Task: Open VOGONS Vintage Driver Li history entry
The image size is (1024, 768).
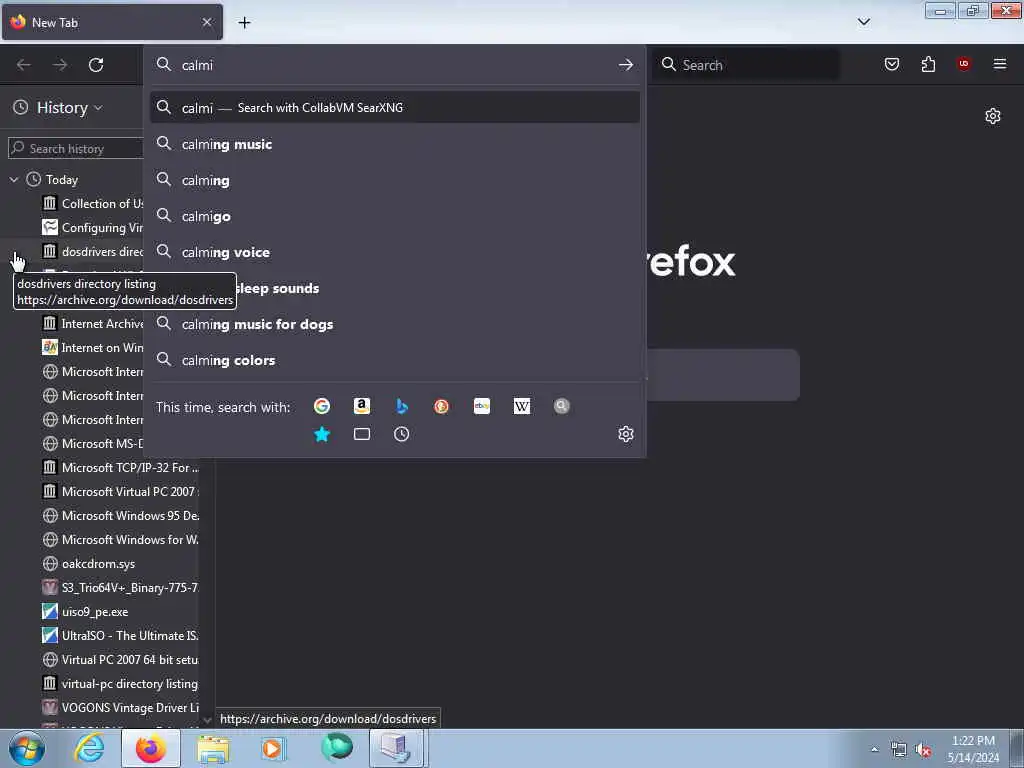Action: click(x=120, y=708)
